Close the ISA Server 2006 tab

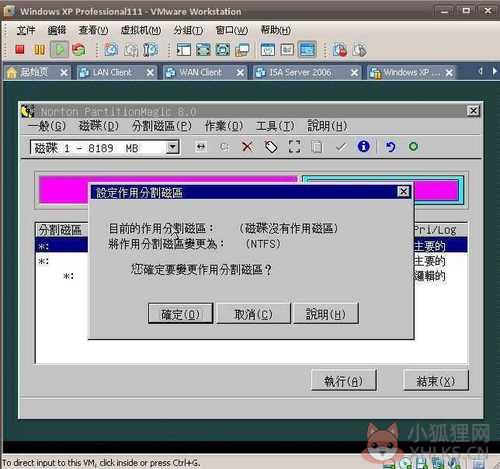pos(354,72)
